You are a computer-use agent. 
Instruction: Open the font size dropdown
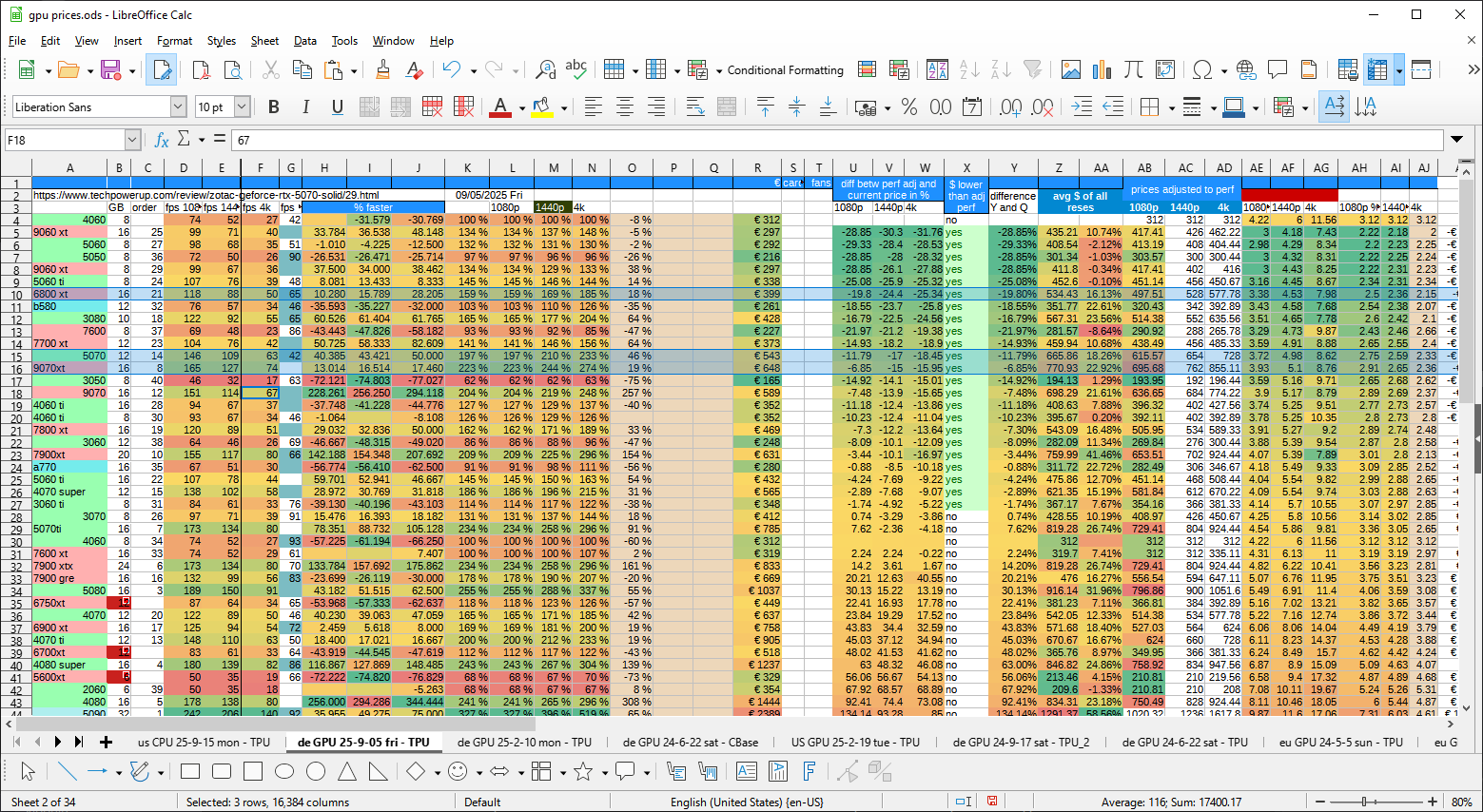coord(242,107)
